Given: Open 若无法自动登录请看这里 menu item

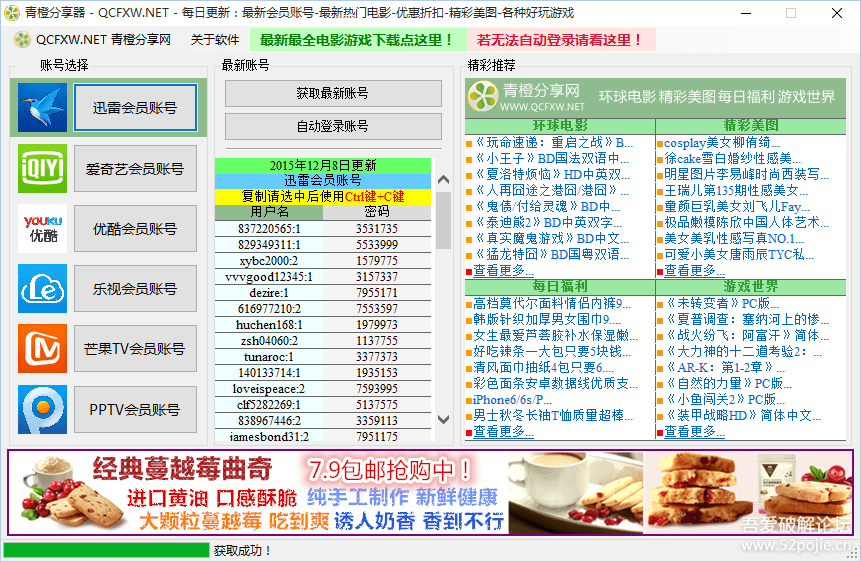Looking at the screenshot, I should pyautogui.click(x=560, y=40).
